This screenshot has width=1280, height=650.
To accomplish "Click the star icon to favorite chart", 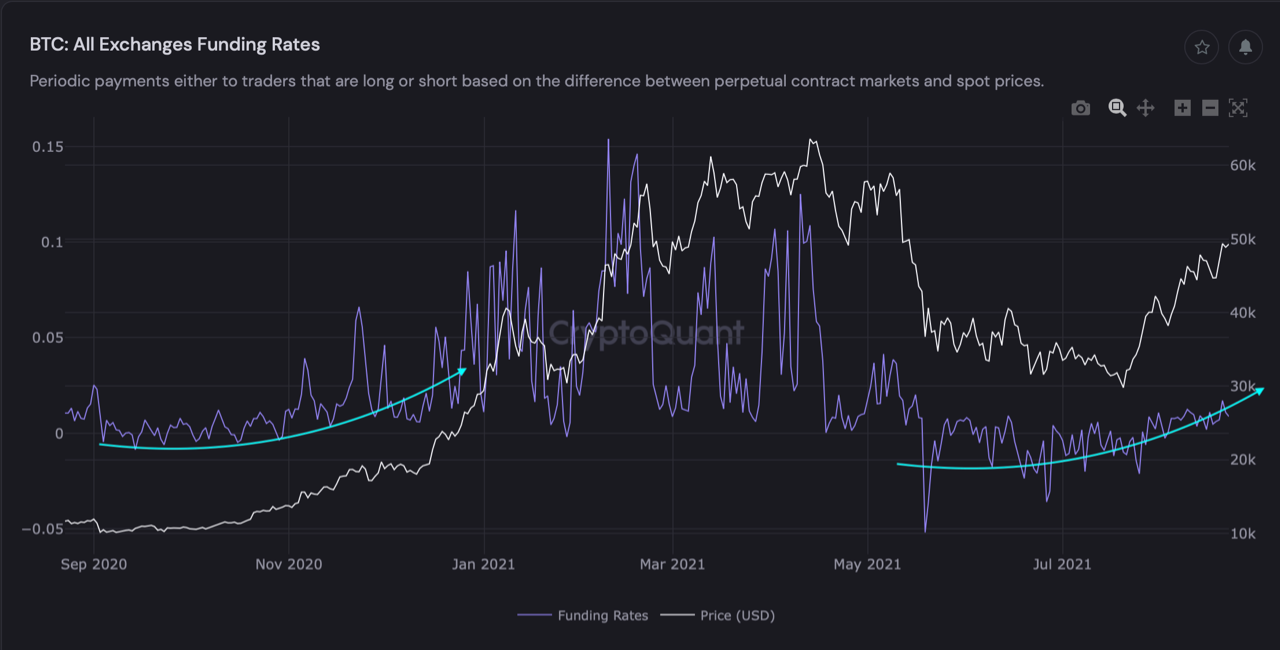I will (1202, 47).
